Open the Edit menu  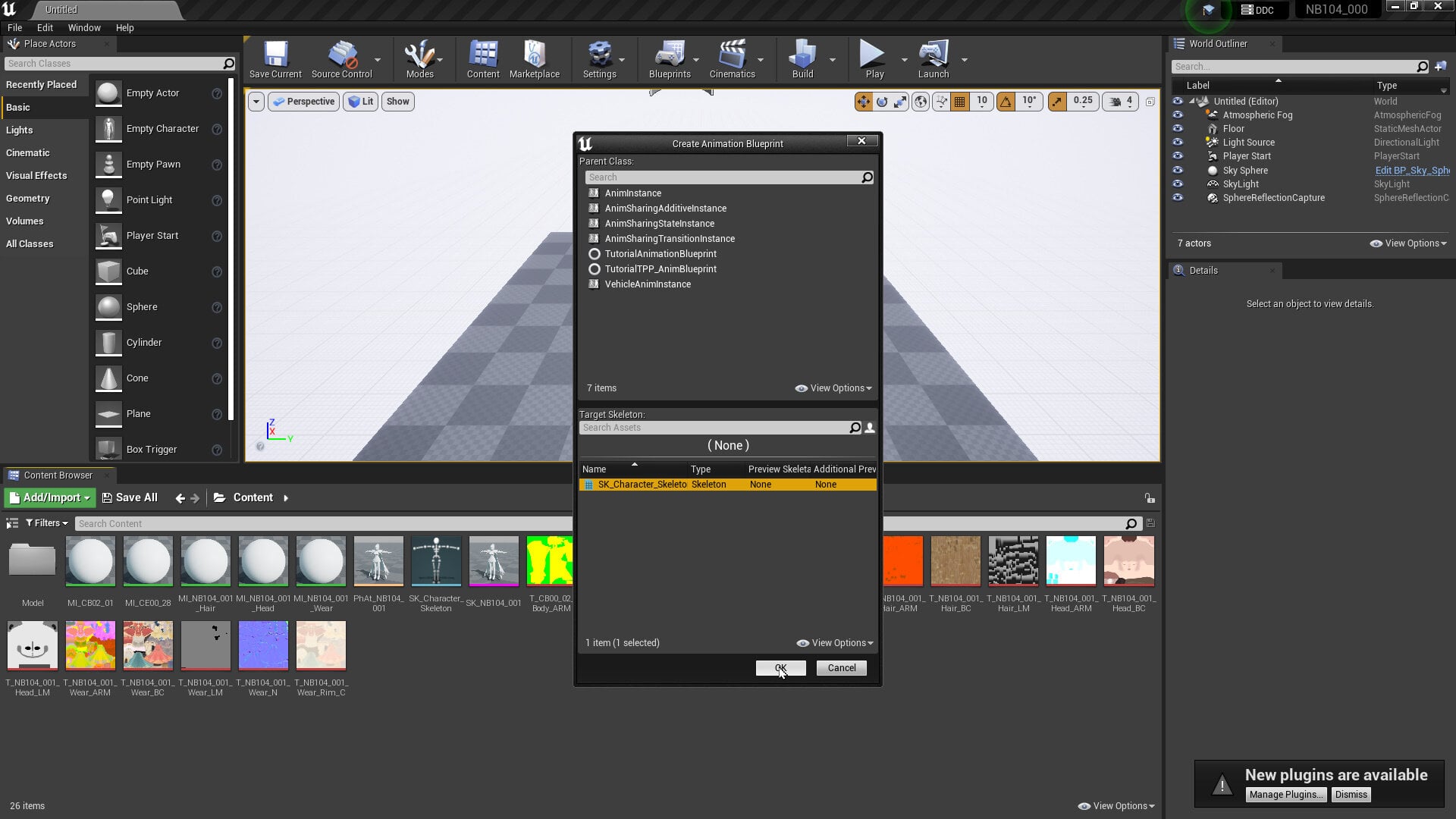pyautogui.click(x=45, y=28)
